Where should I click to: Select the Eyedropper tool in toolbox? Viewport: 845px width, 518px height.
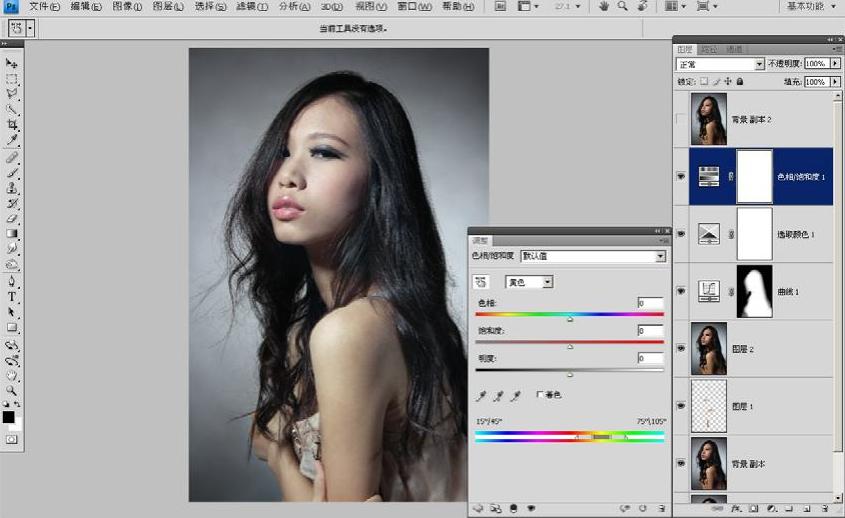click(x=11, y=140)
